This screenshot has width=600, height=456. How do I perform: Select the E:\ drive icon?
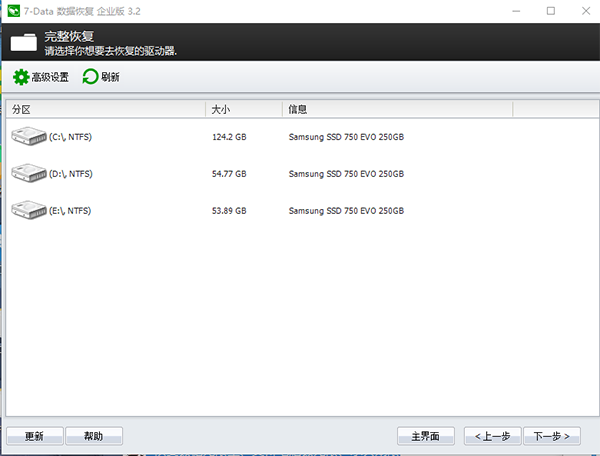click(x=29, y=210)
